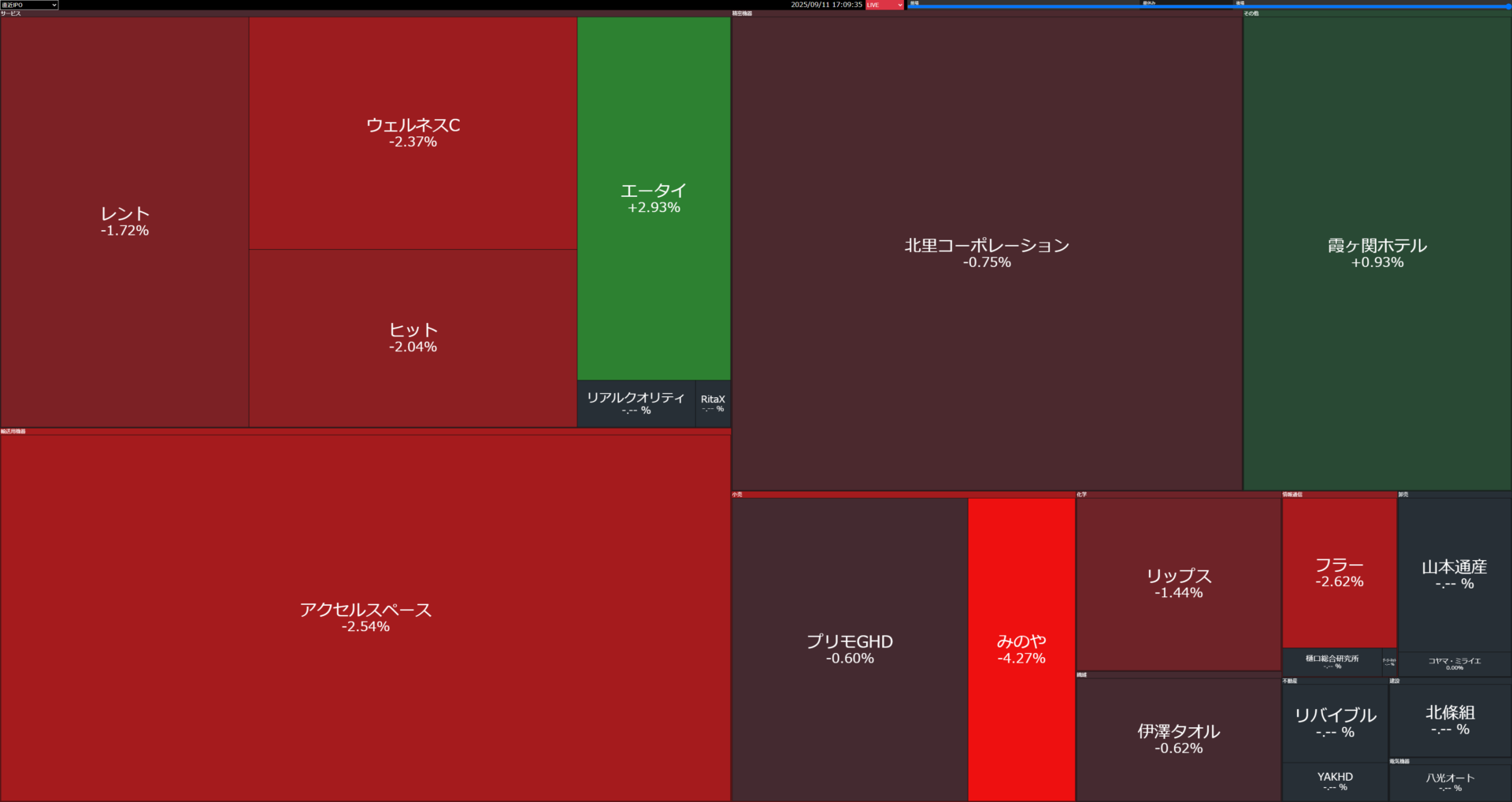This screenshot has height=802, width=1512.
Task: Click the 建設 sector header
Action: pyautogui.click(x=1450, y=681)
